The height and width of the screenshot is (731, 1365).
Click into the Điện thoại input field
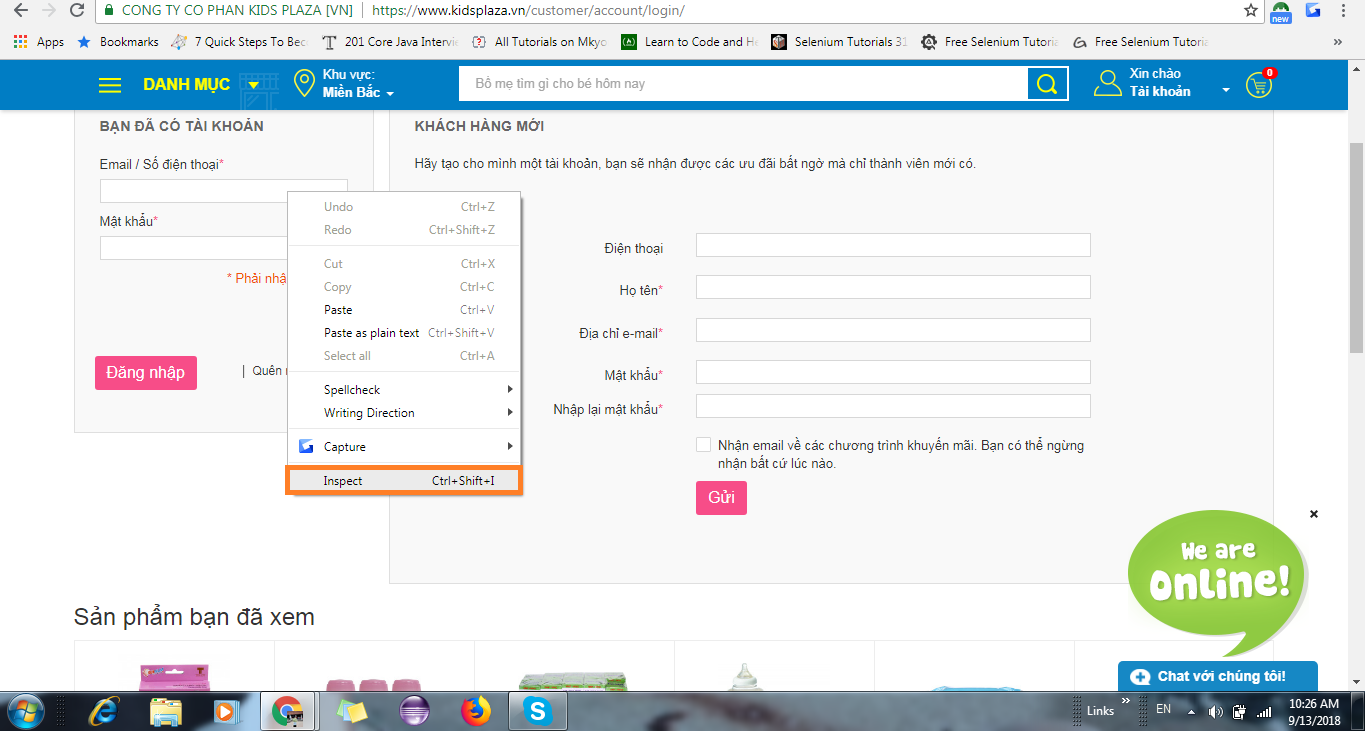pyautogui.click(x=893, y=245)
